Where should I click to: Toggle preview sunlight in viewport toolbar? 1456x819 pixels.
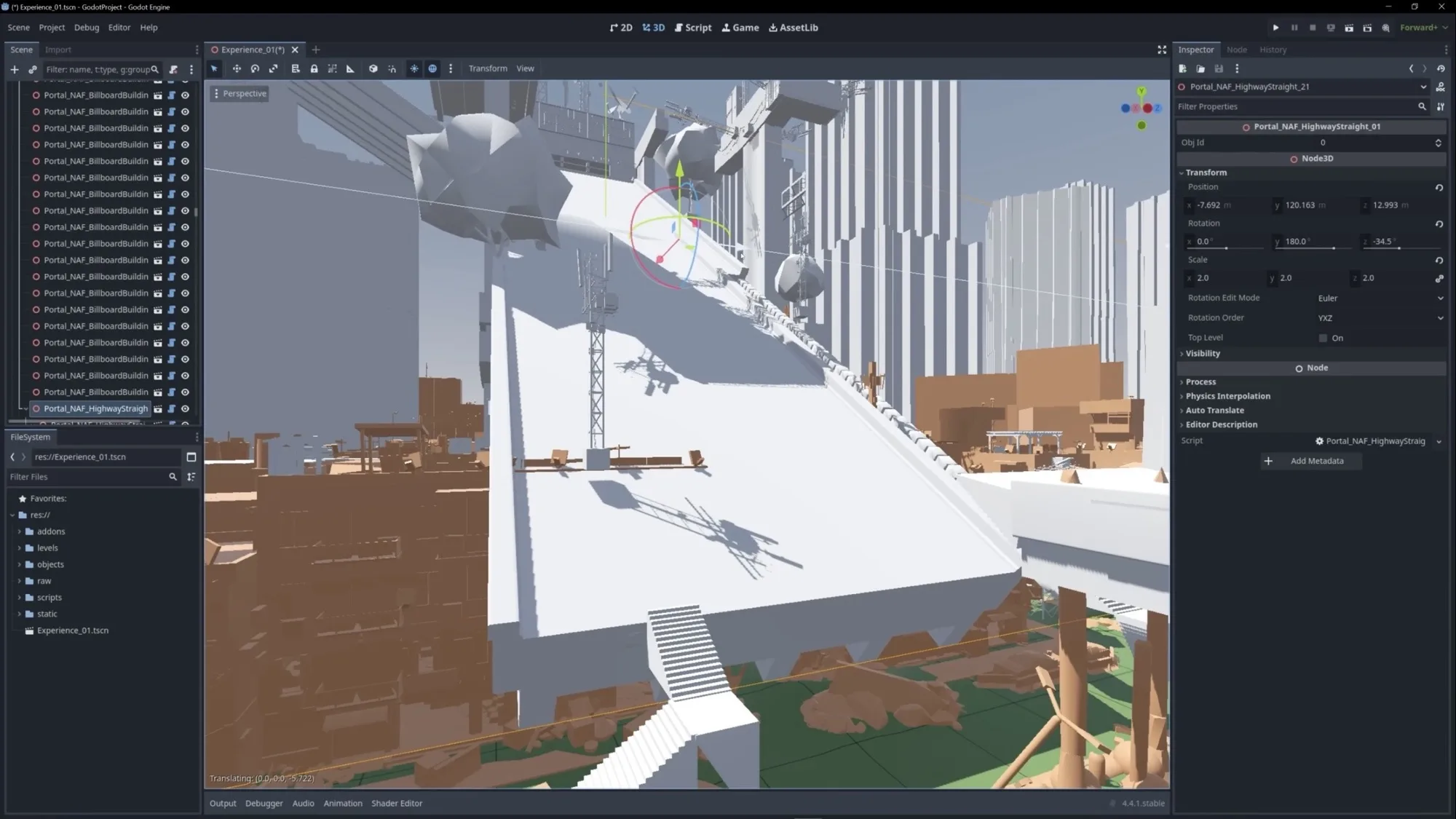click(x=414, y=68)
